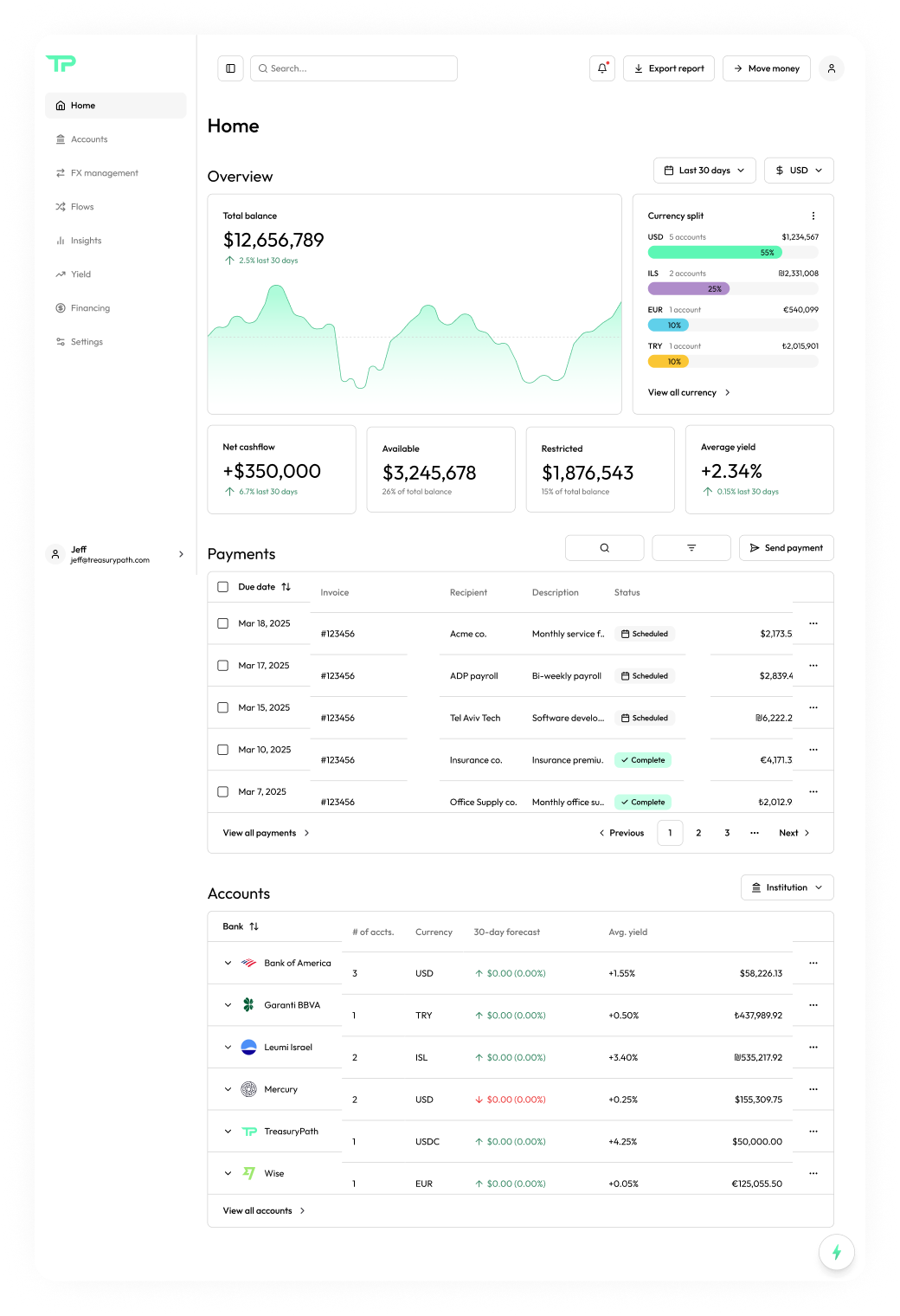Collapse the Bank of America account group
900x1316 pixels.
(228, 963)
